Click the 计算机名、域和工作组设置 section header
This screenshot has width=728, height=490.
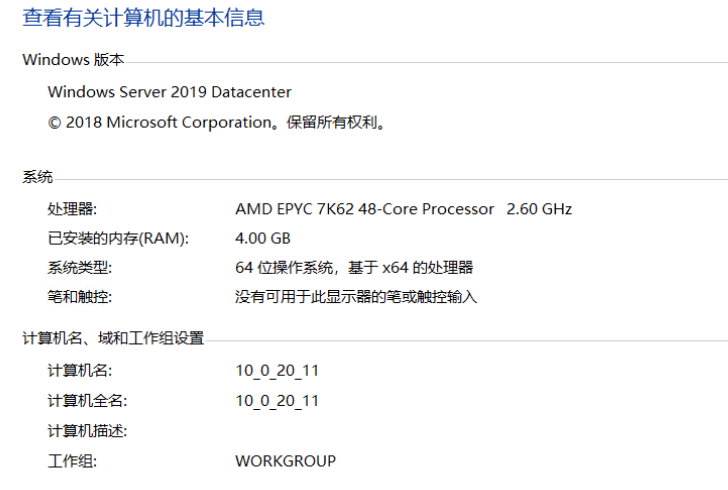click(113, 339)
